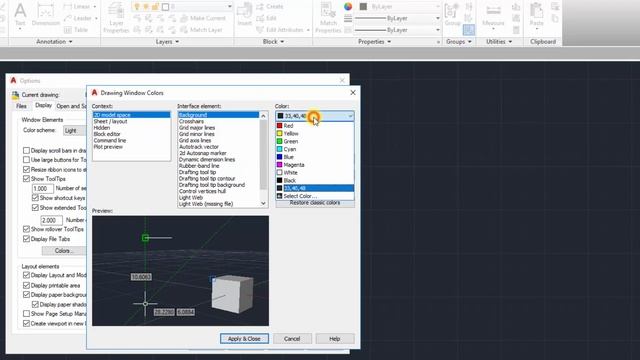Open the Color scheme dropdown set to Light
The height and width of the screenshot is (360, 640).
75,131
